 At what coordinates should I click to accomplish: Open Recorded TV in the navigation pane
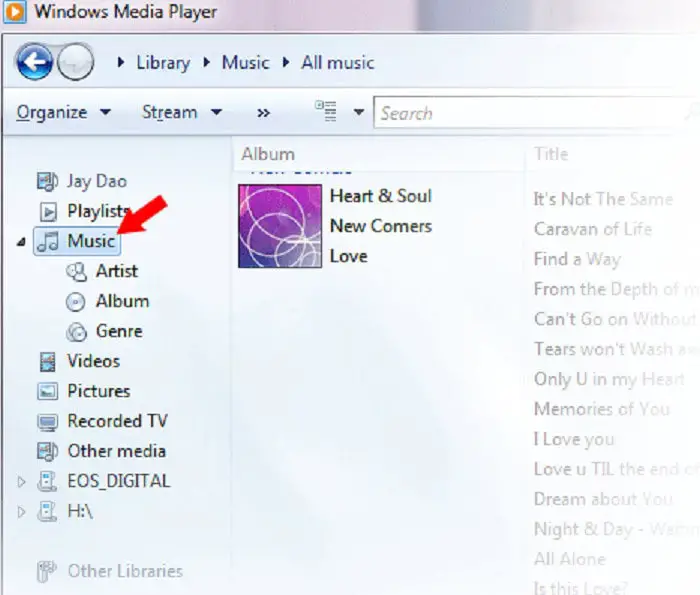coord(117,421)
